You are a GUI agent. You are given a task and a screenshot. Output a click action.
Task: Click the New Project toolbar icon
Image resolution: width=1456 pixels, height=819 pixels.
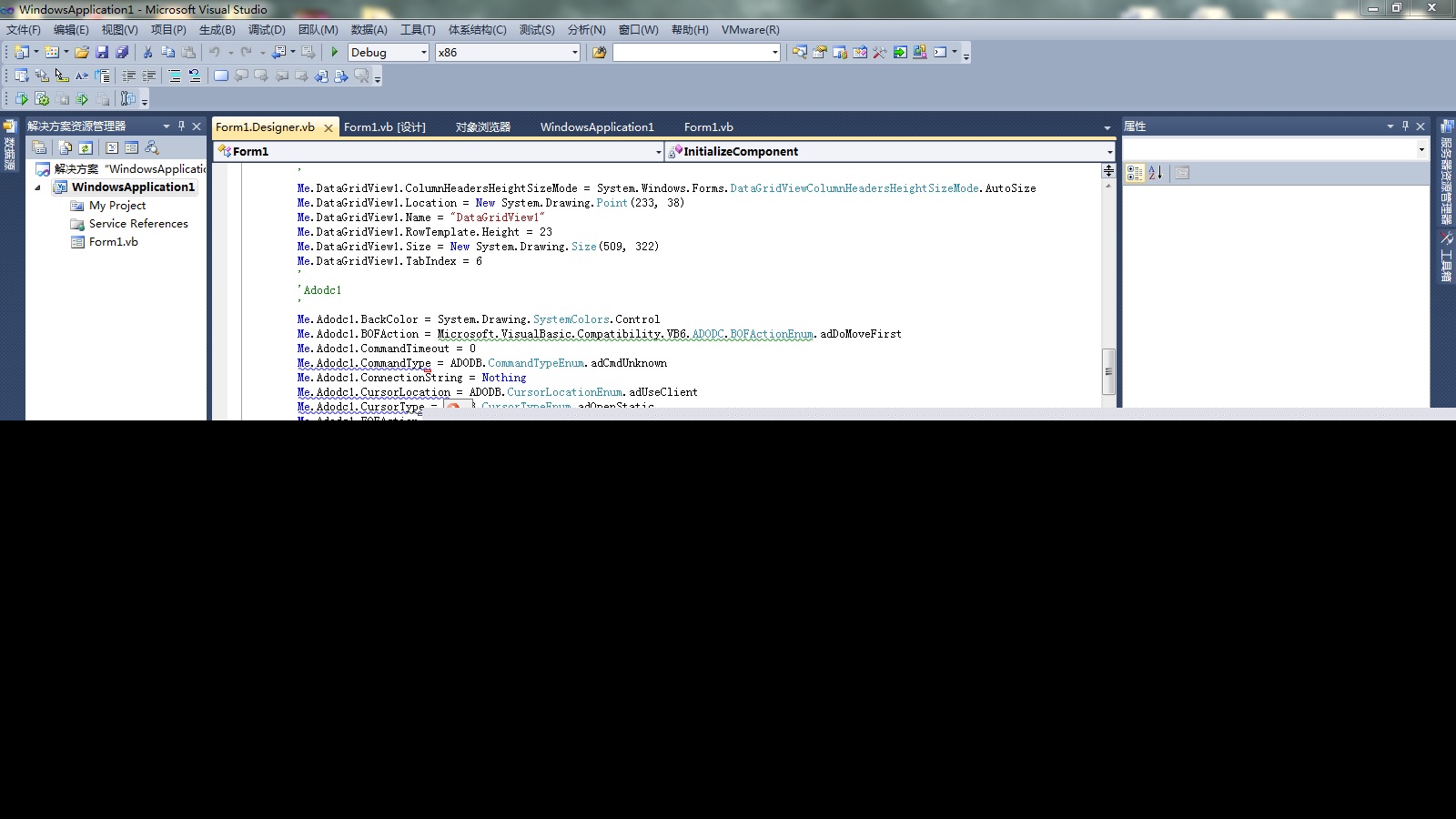point(22,53)
